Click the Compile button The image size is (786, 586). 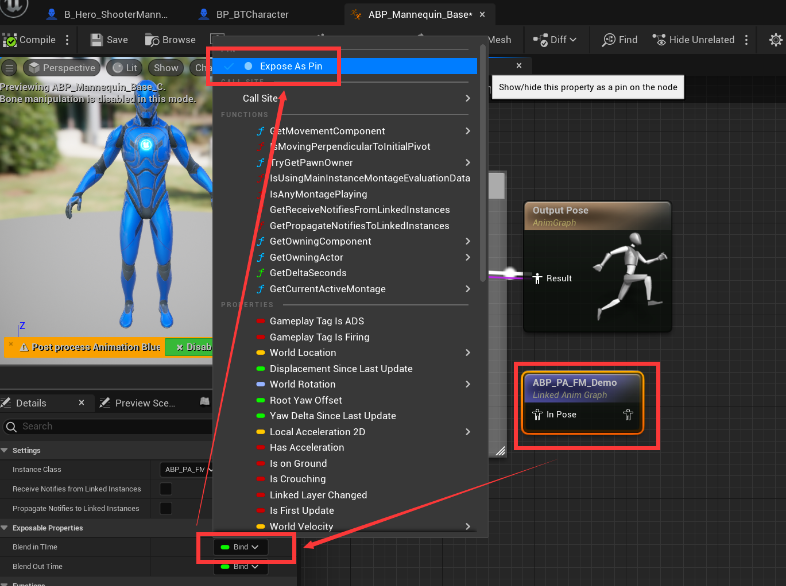29,40
